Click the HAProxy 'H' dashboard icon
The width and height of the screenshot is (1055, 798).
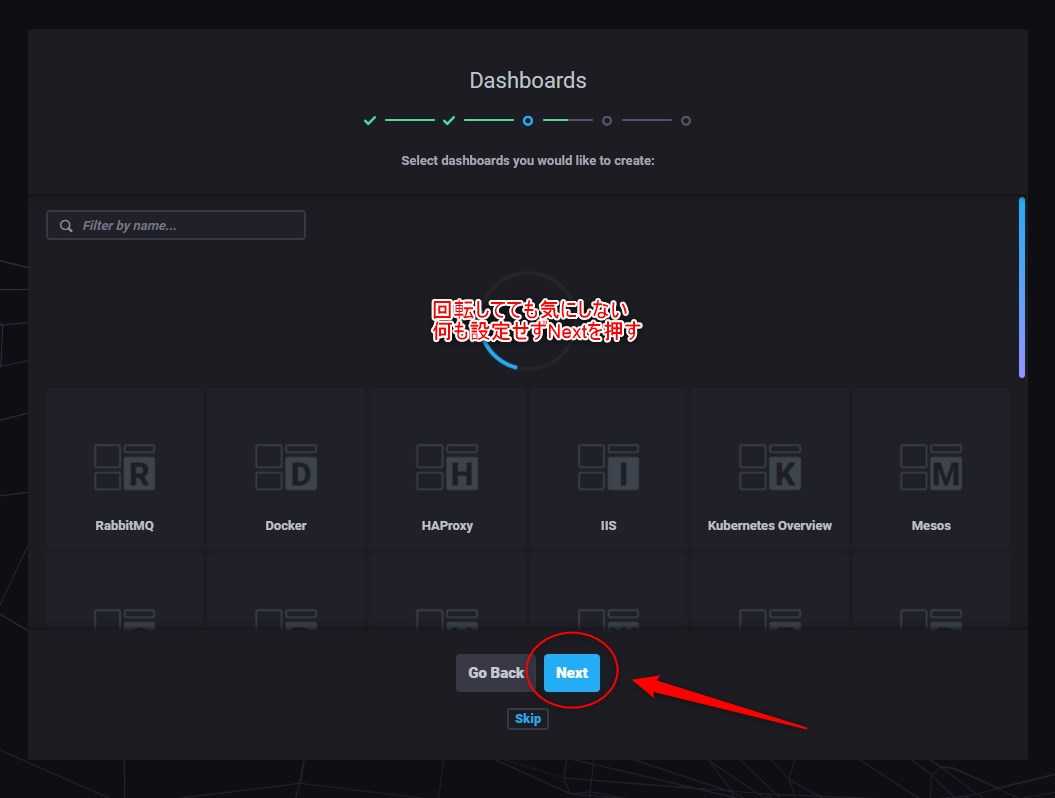point(447,467)
